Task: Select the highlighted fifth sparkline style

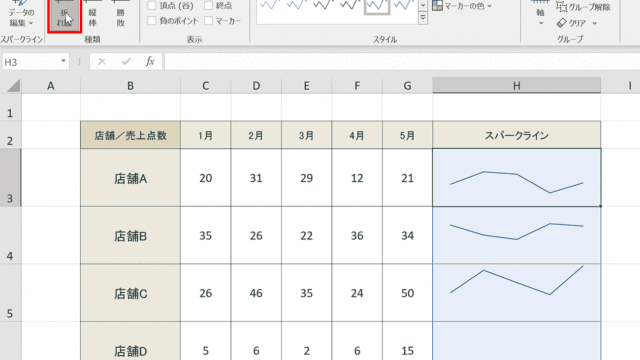Action: [377, 6]
